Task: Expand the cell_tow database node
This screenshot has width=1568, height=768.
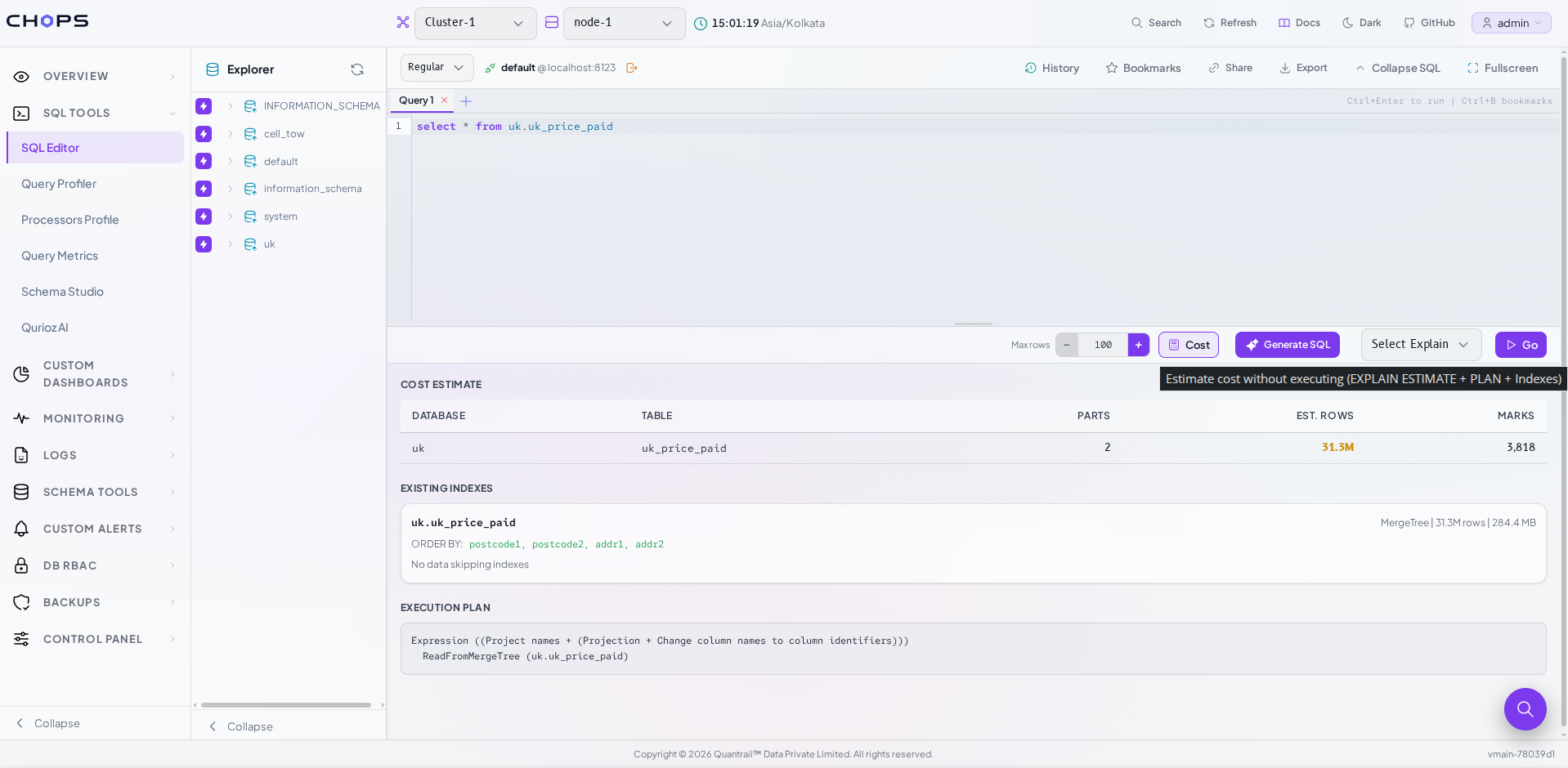Action: pyautogui.click(x=231, y=134)
